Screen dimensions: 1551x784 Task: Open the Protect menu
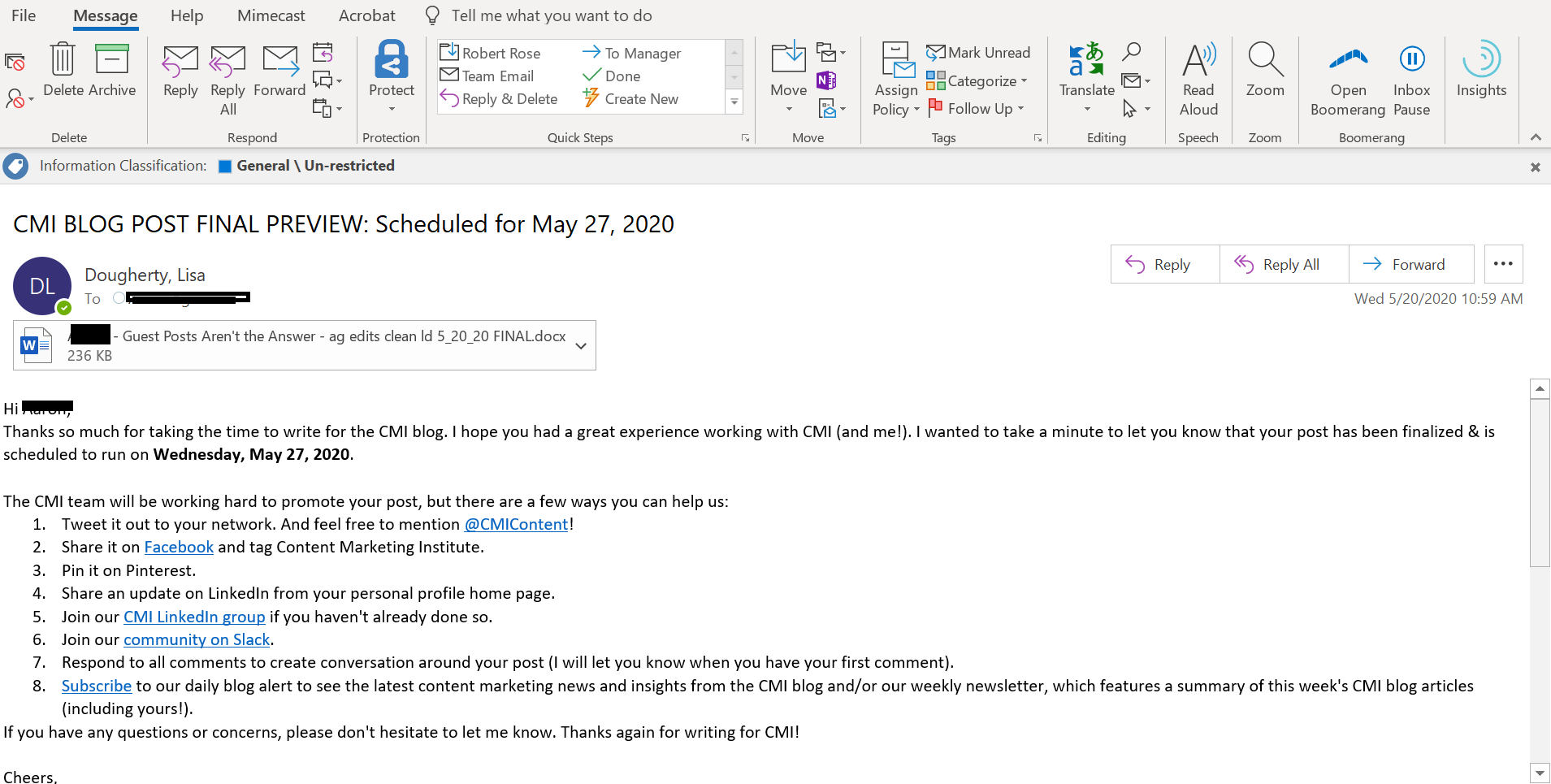click(x=392, y=77)
